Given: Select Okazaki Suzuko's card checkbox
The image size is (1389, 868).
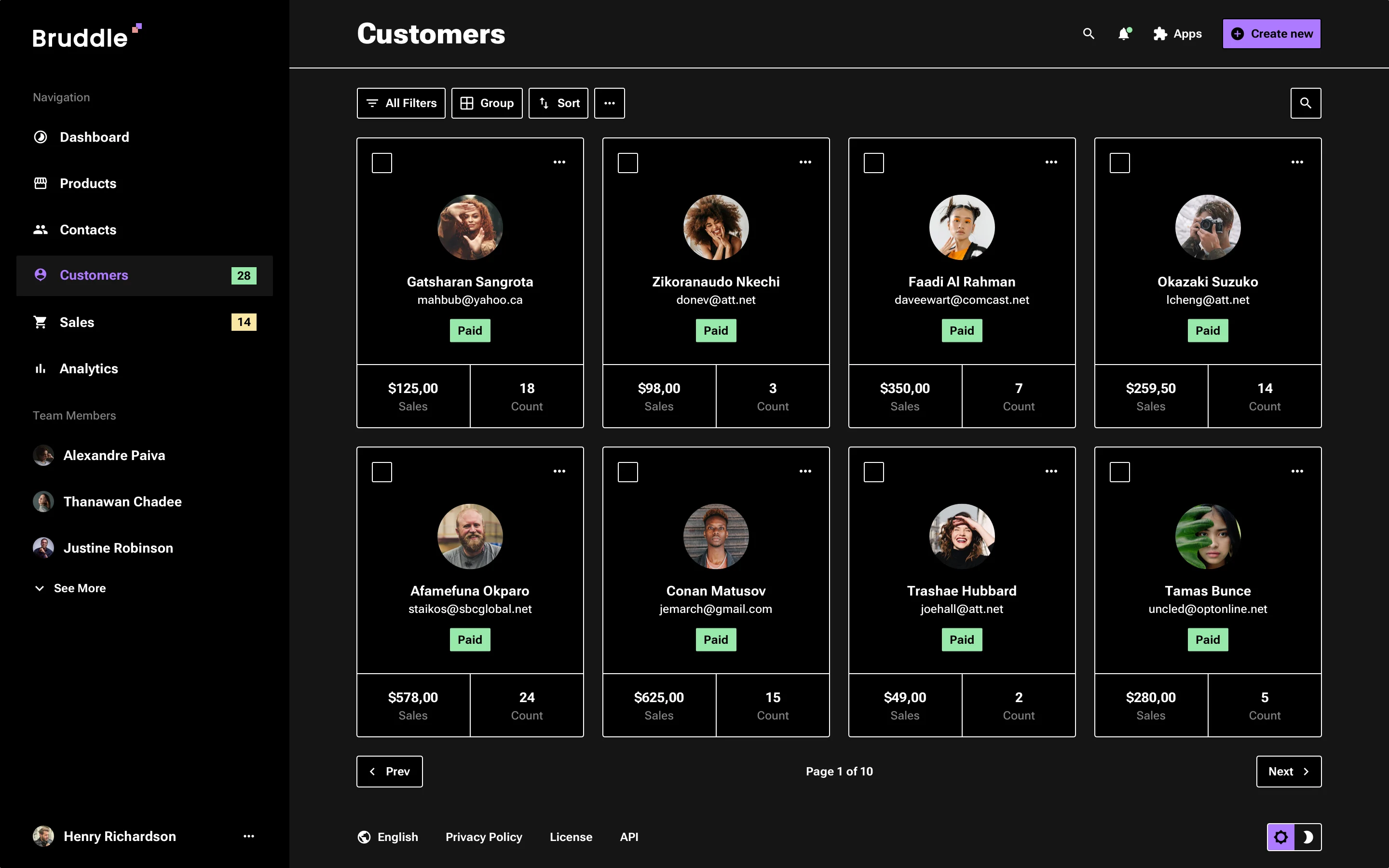Looking at the screenshot, I should [1119, 163].
